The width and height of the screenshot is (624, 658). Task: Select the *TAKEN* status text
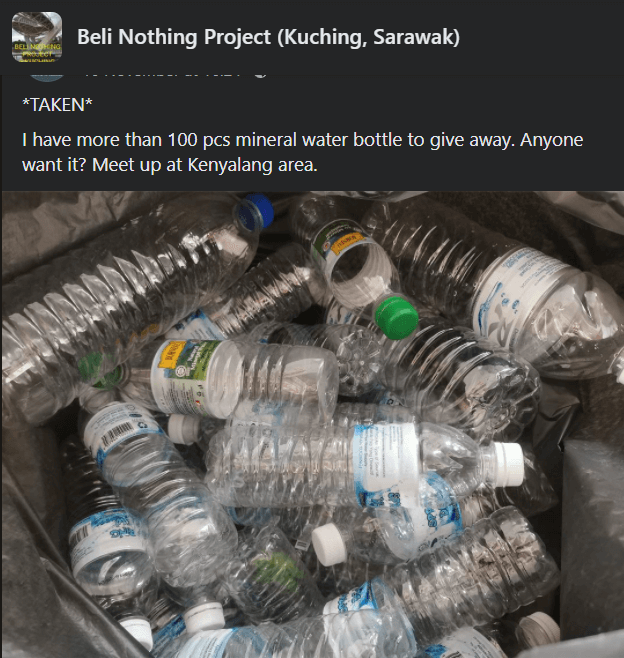point(57,105)
